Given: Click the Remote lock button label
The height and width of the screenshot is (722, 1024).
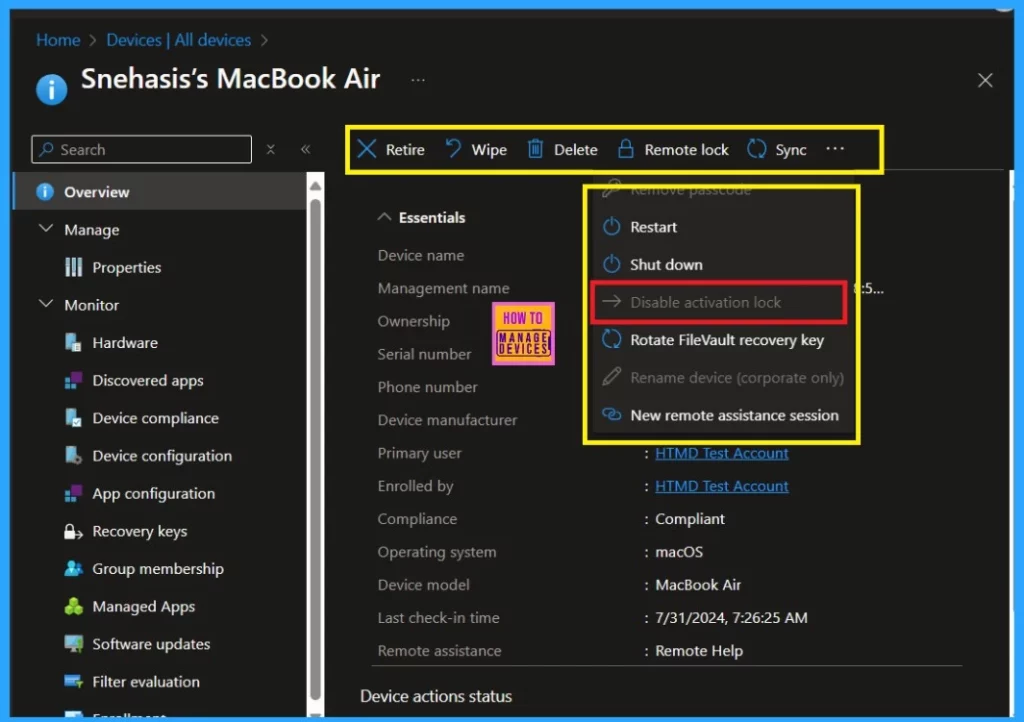Looking at the screenshot, I should coord(686,149).
